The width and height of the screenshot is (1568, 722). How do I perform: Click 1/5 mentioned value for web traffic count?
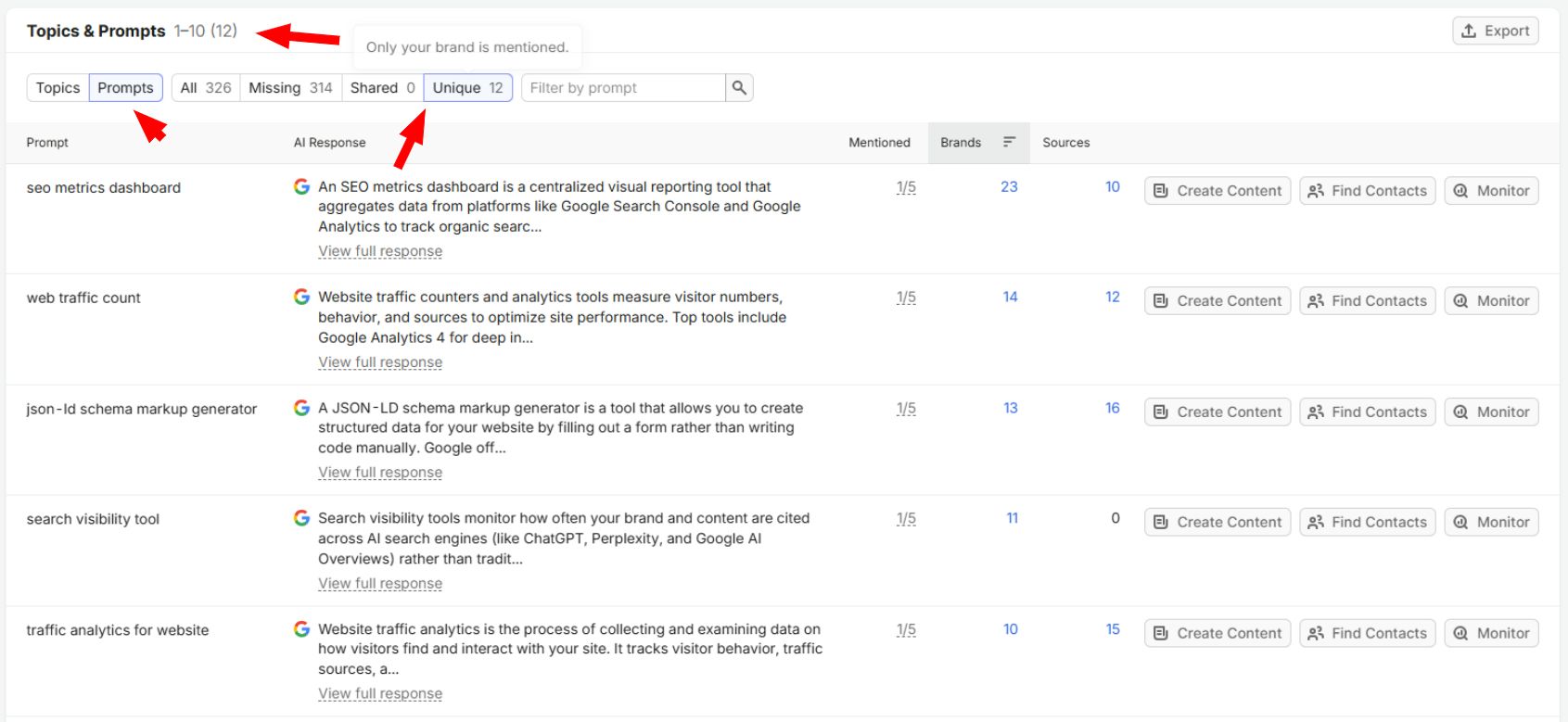[x=906, y=298]
